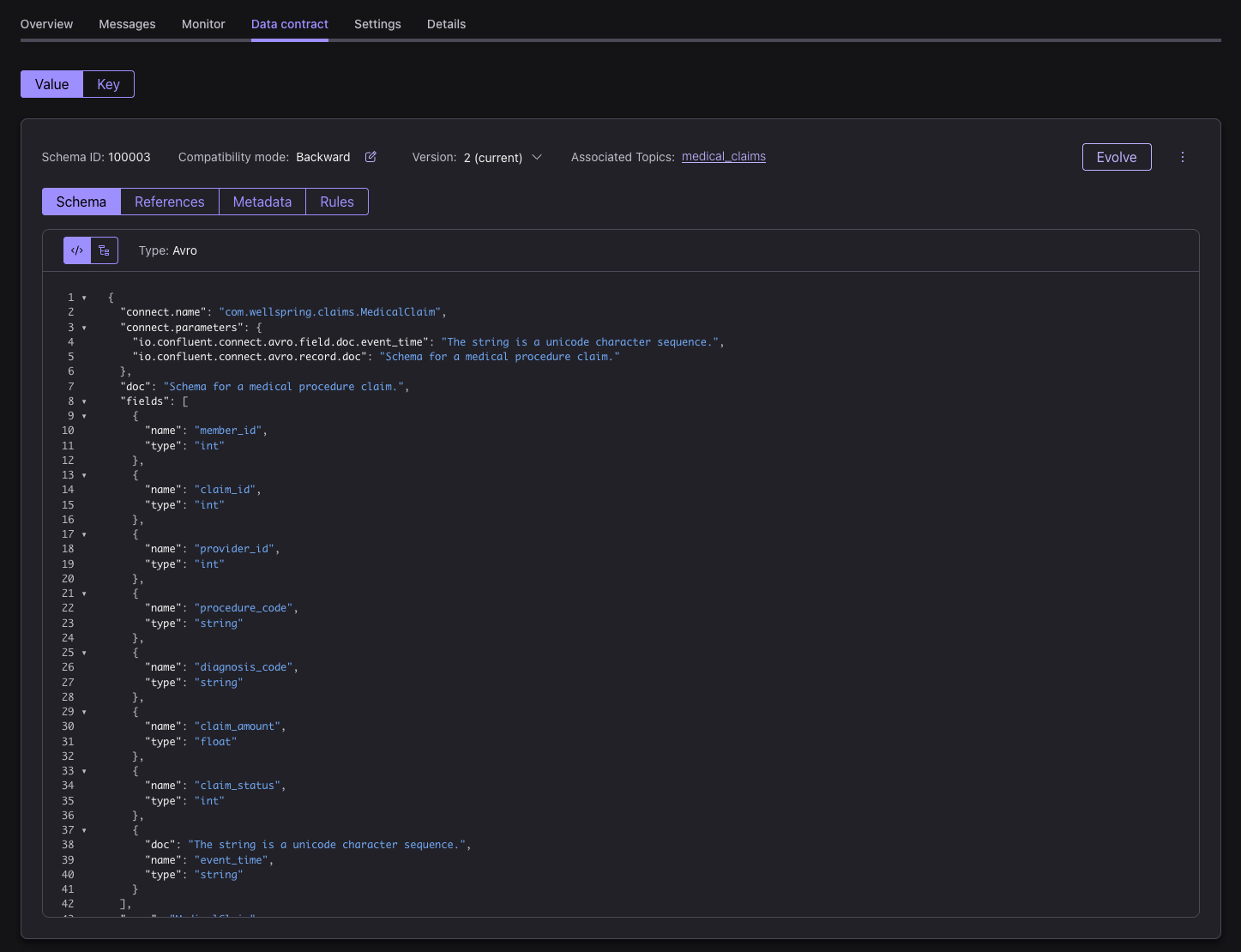Viewport: 1241px width, 952px height.
Task: Edit compatibility mode with the pencil icon
Action: (370, 157)
